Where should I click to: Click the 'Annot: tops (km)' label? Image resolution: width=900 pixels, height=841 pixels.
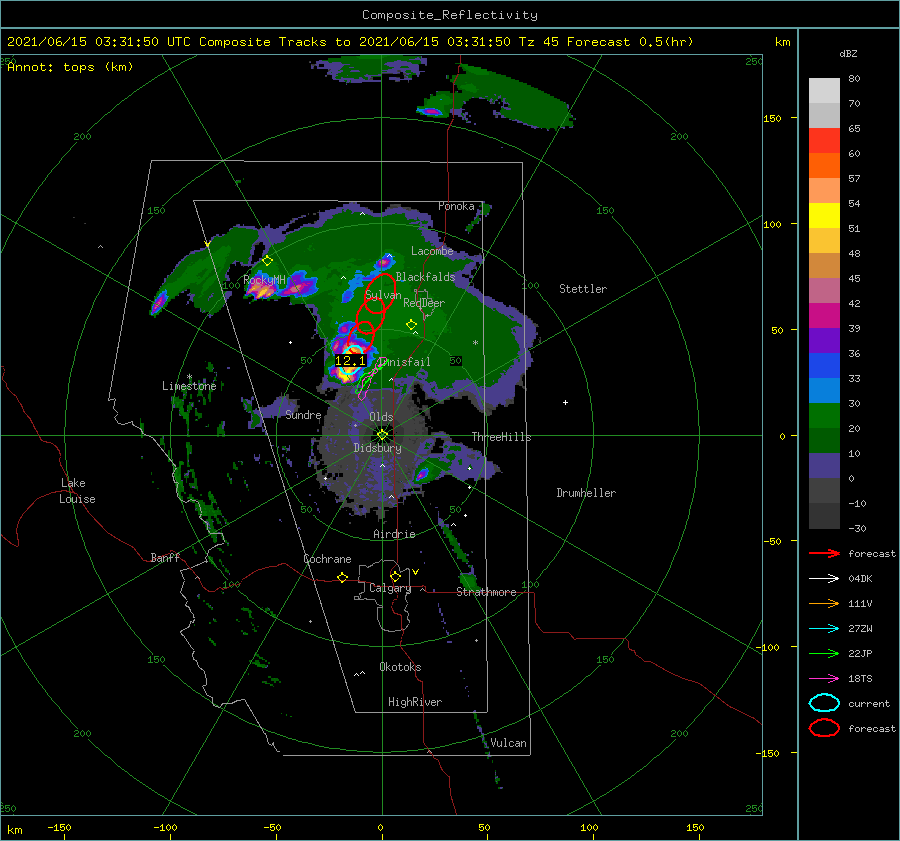(x=70, y=67)
